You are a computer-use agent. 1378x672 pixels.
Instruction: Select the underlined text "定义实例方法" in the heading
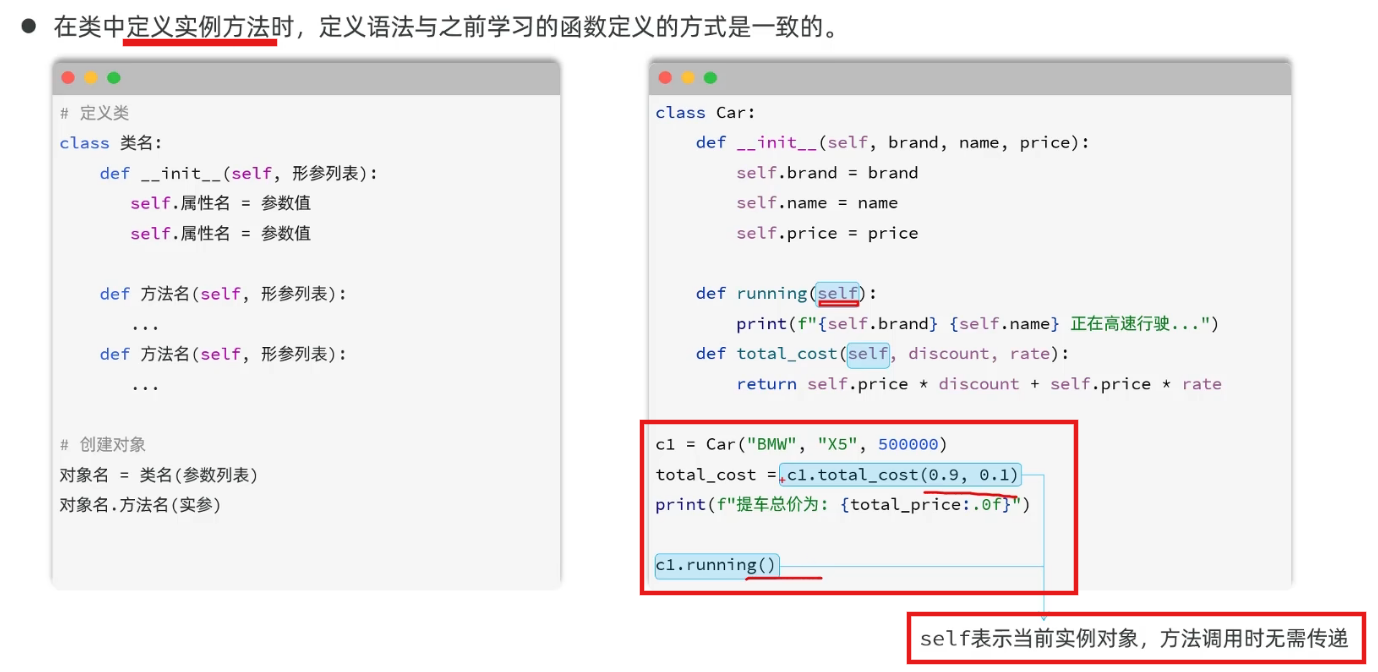(199, 27)
